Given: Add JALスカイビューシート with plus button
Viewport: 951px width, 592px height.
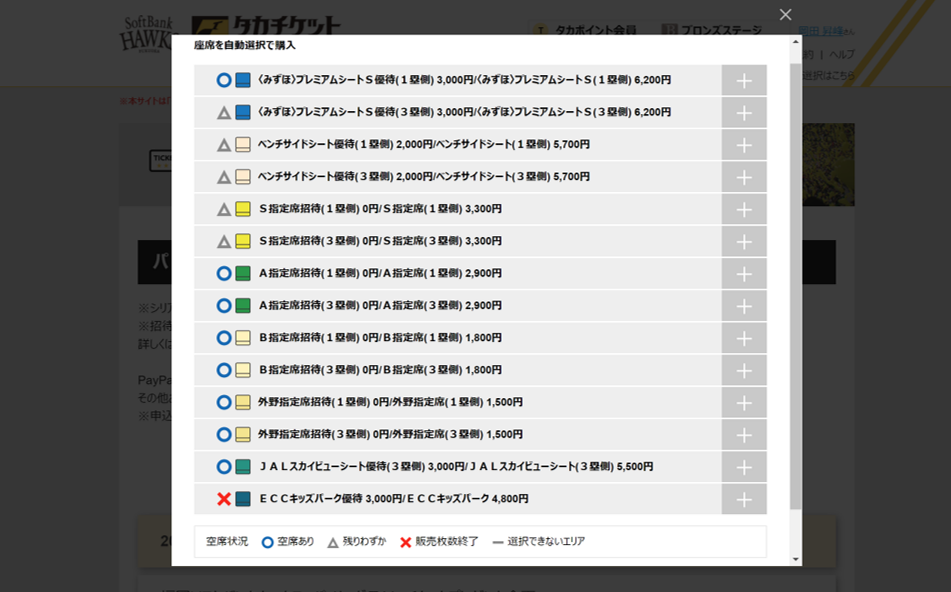Looking at the screenshot, I should (x=743, y=467).
